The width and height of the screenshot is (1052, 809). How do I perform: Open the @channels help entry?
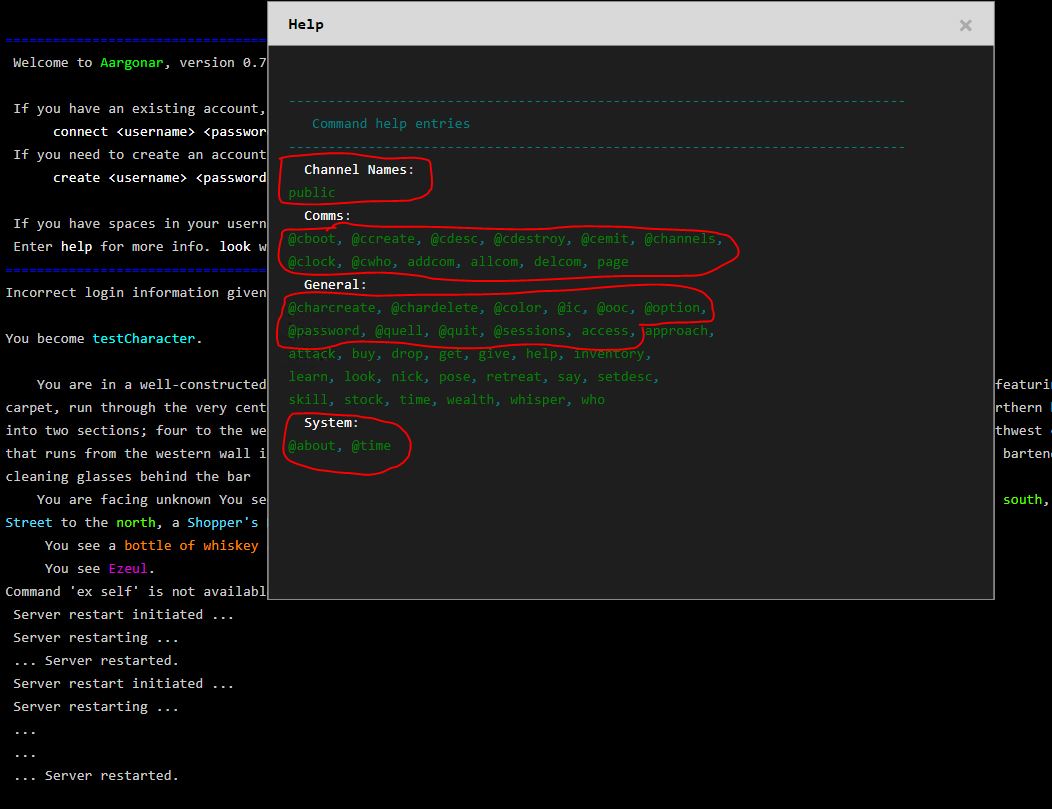[680, 239]
